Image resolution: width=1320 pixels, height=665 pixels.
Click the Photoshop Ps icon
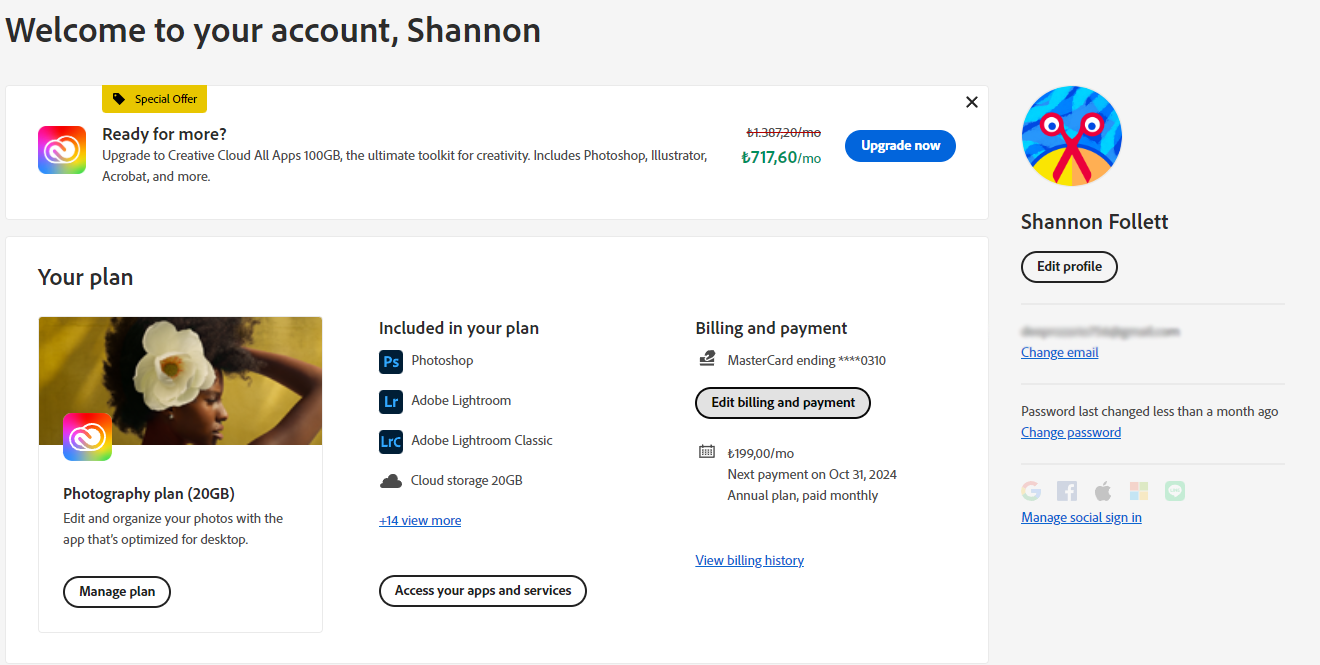pos(391,361)
